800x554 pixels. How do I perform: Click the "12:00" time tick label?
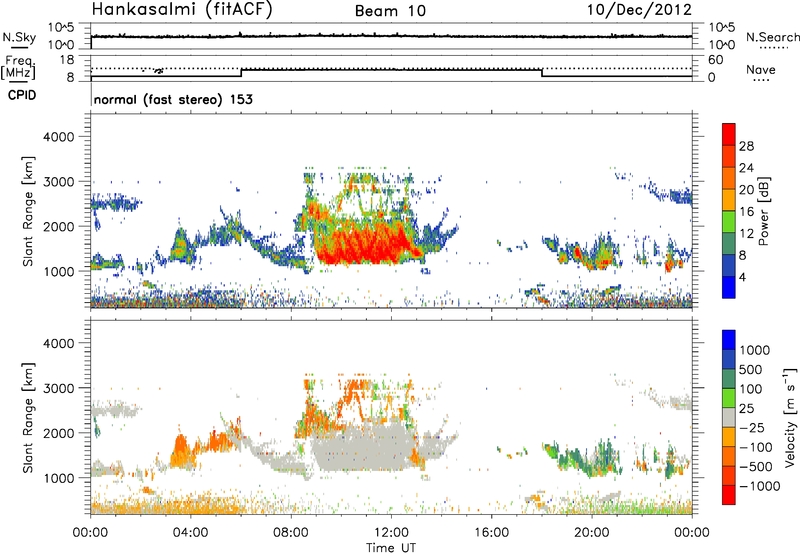(x=391, y=533)
